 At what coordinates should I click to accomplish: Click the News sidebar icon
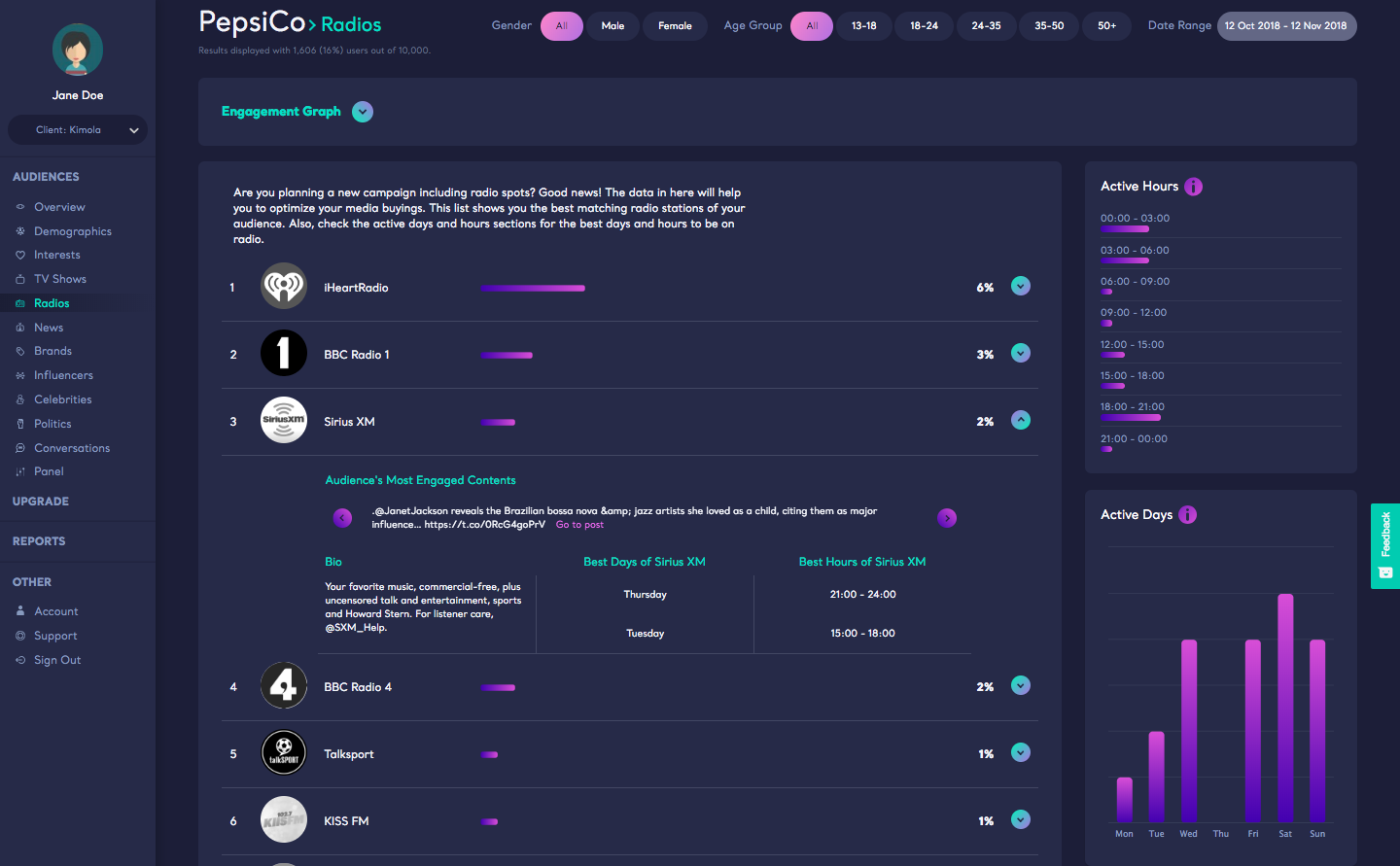point(20,328)
